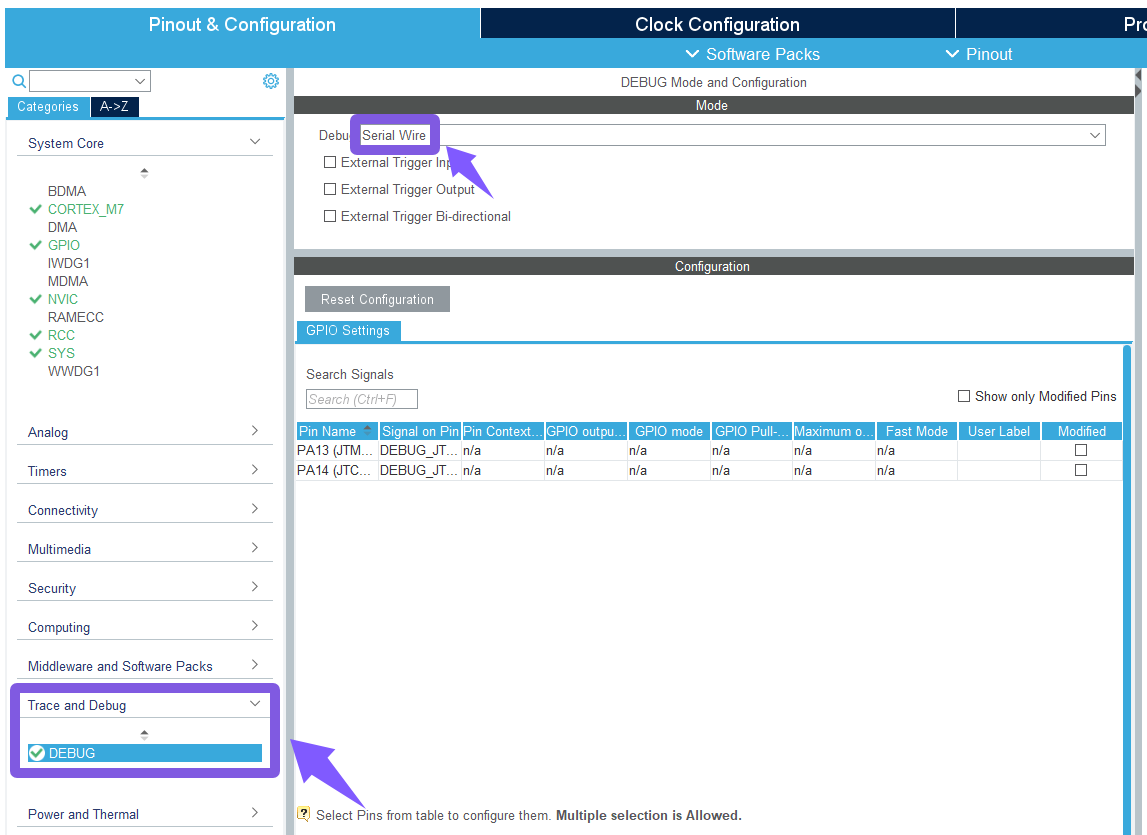Click the Reset Configuration button
This screenshot has width=1147, height=835.
[377, 299]
